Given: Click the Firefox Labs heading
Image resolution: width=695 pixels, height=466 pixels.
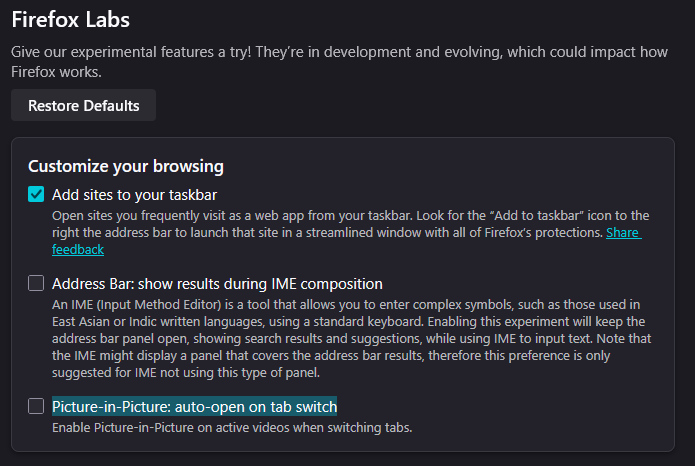Looking at the screenshot, I should [x=70, y=19].
